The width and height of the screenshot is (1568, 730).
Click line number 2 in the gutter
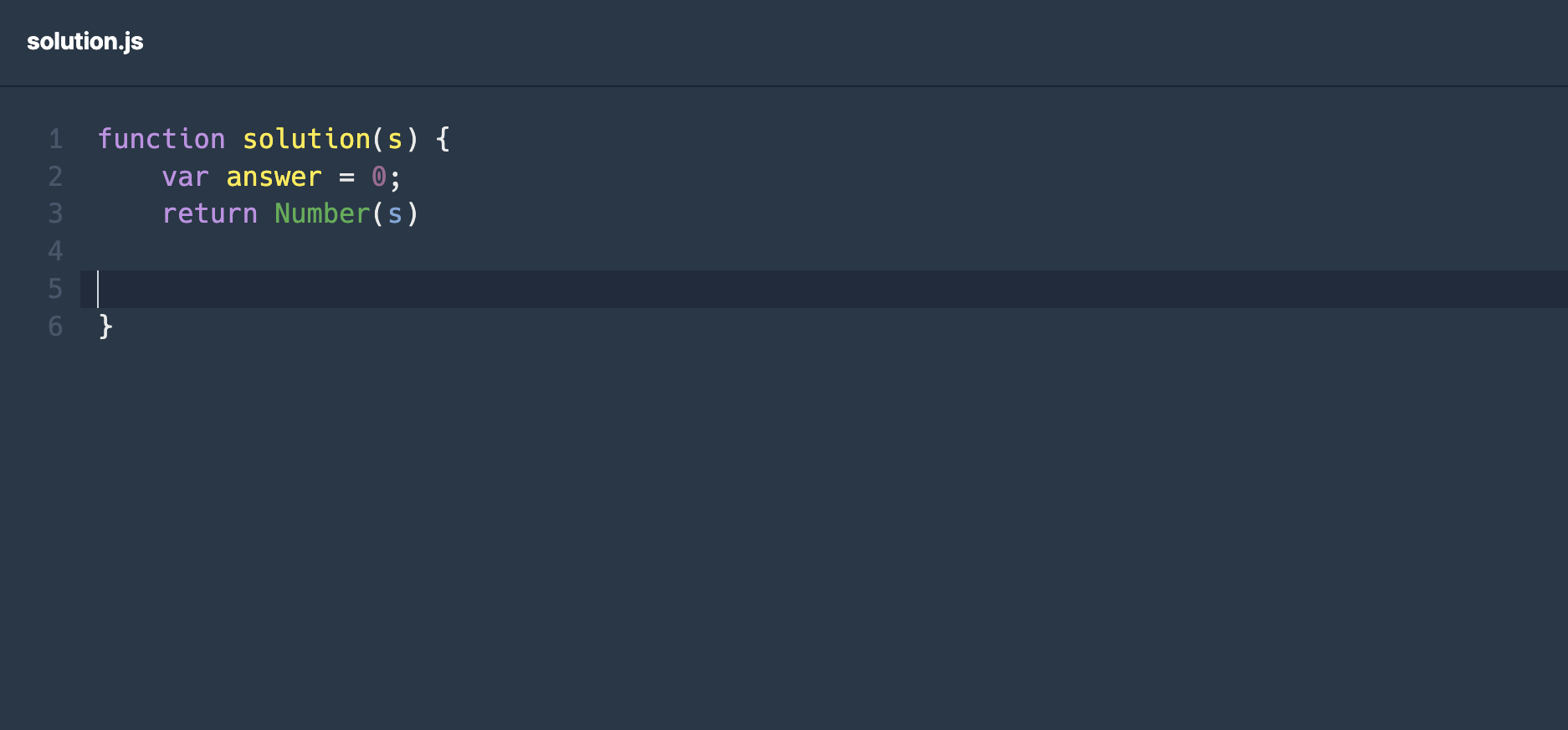point(55,177)
